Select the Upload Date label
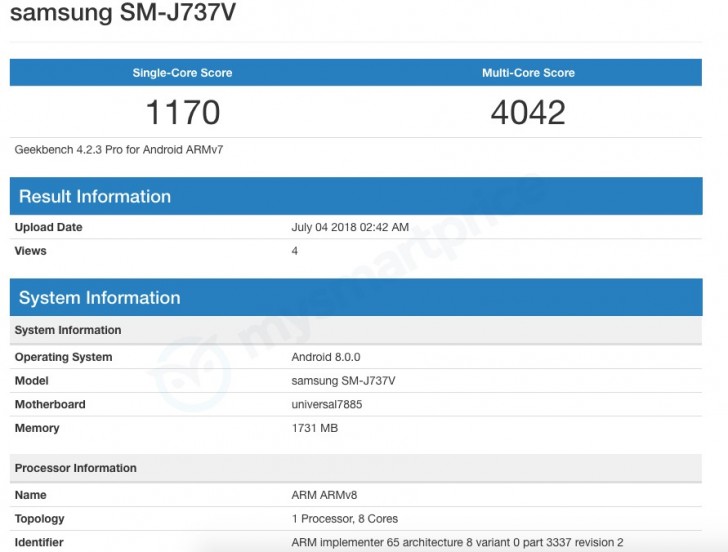This screenshot has height=552, width=728. [48, 227]
